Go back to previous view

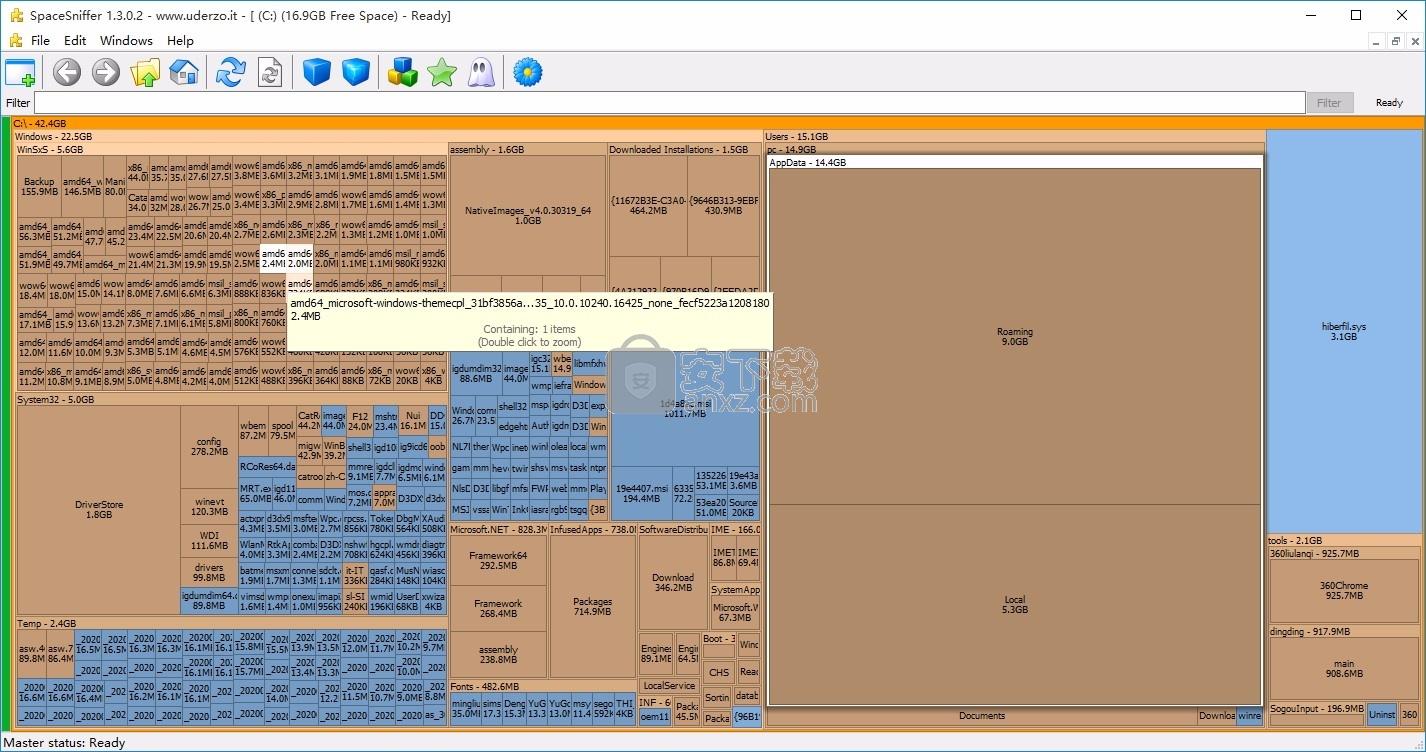coord(67,72)
